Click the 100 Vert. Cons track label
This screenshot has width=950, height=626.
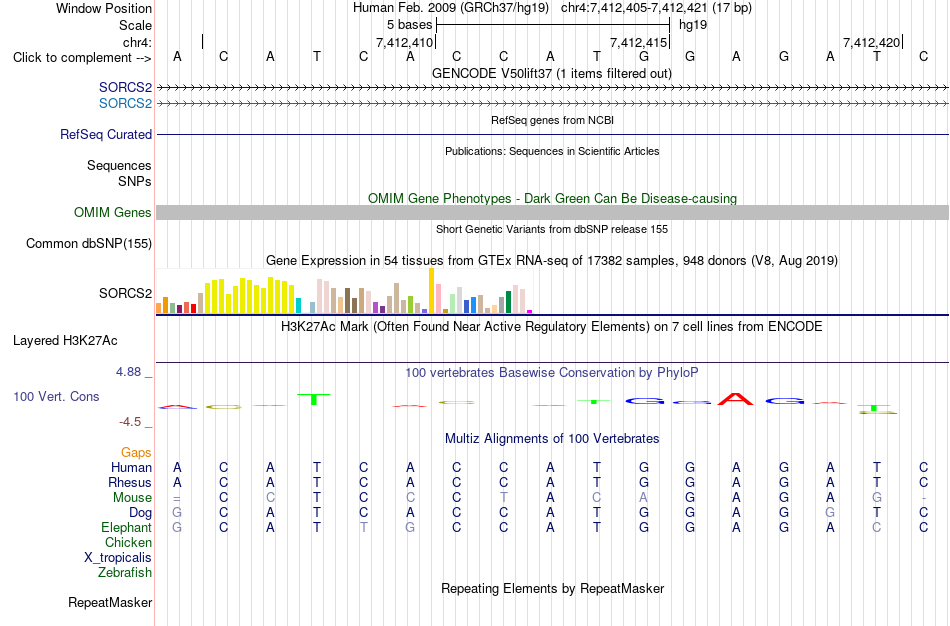(56, 396)
